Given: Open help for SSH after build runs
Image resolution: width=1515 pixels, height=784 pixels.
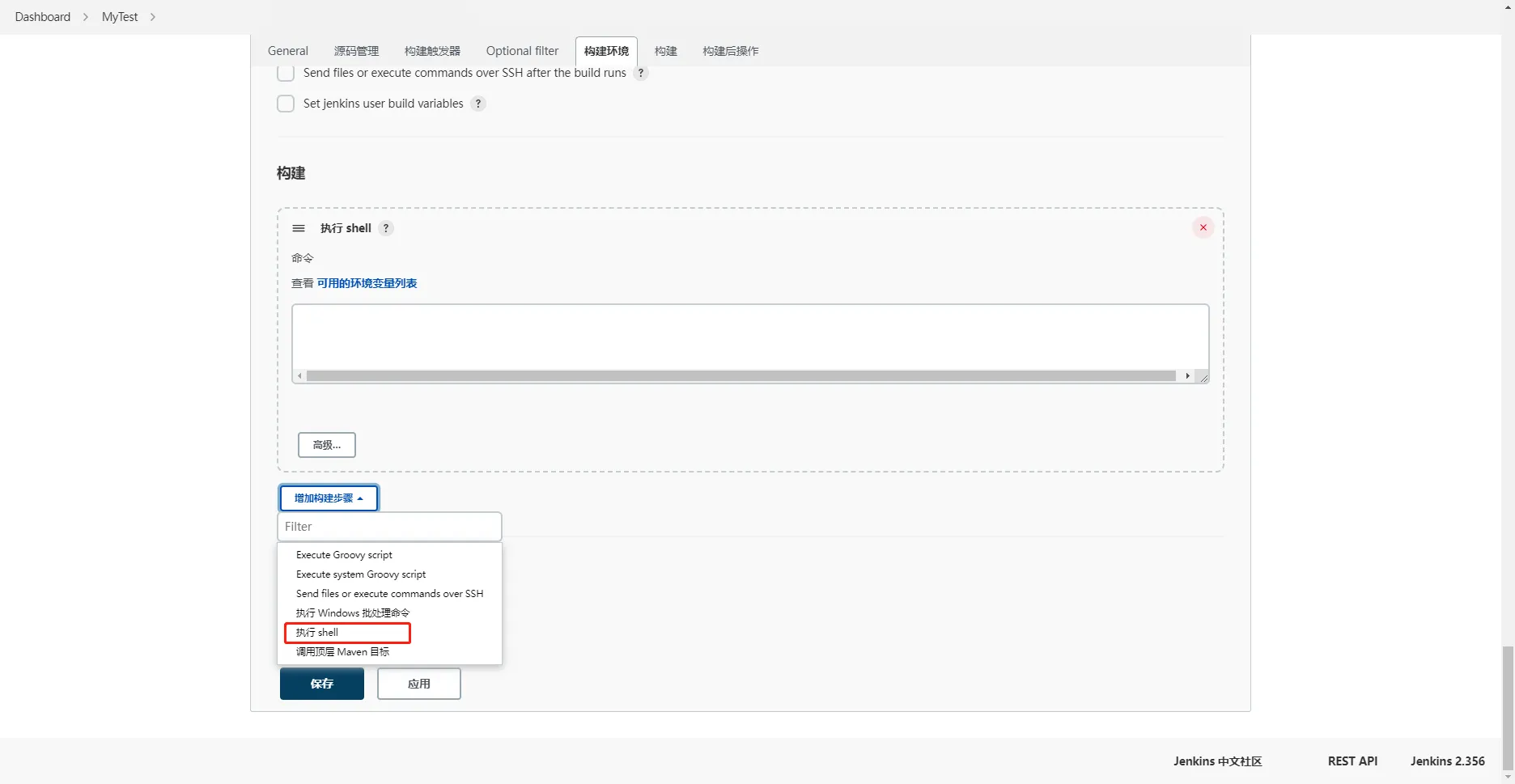Looking at the screenshot, I should [x=640, y=73].
